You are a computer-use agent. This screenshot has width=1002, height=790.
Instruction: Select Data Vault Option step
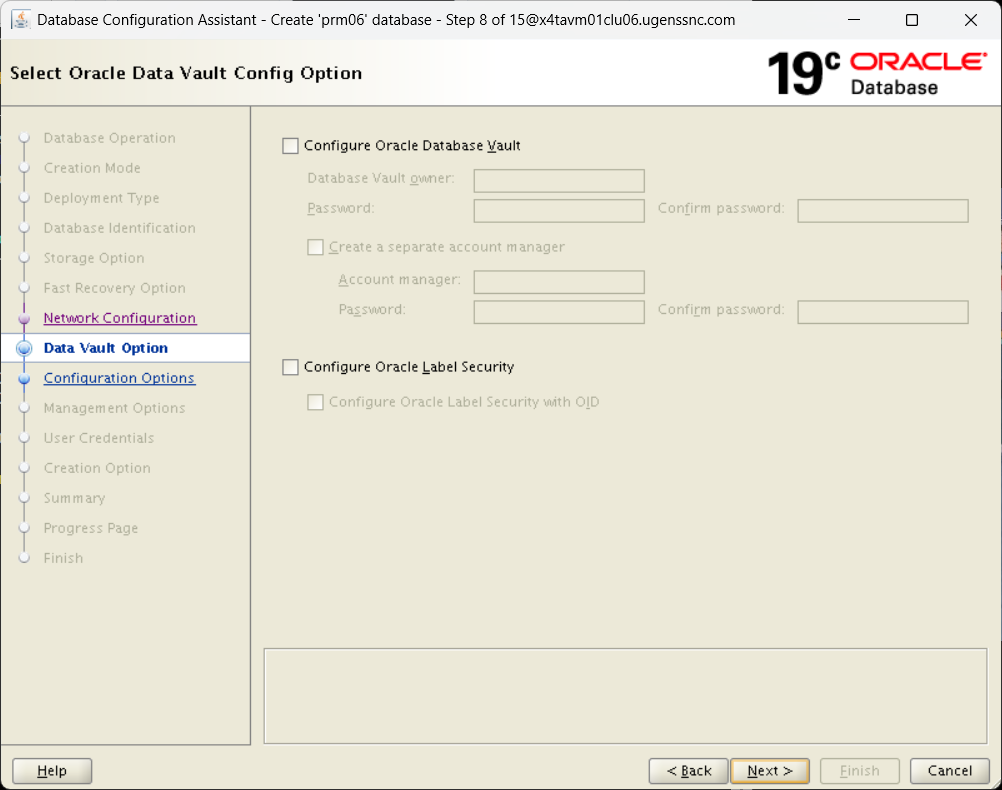pyautogui.click(x=105, y=348)
